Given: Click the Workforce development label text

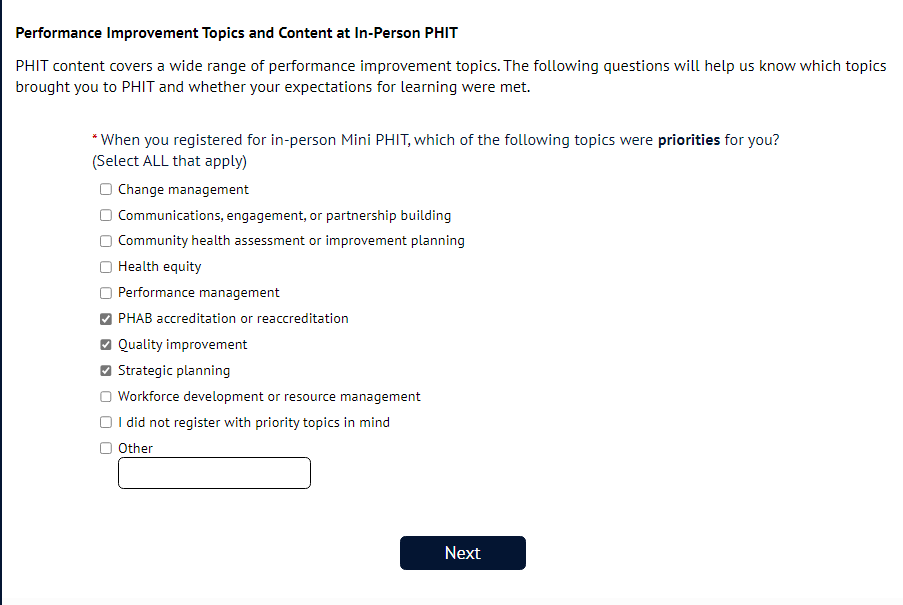Looking at the screenshot, I should [269, 397].
